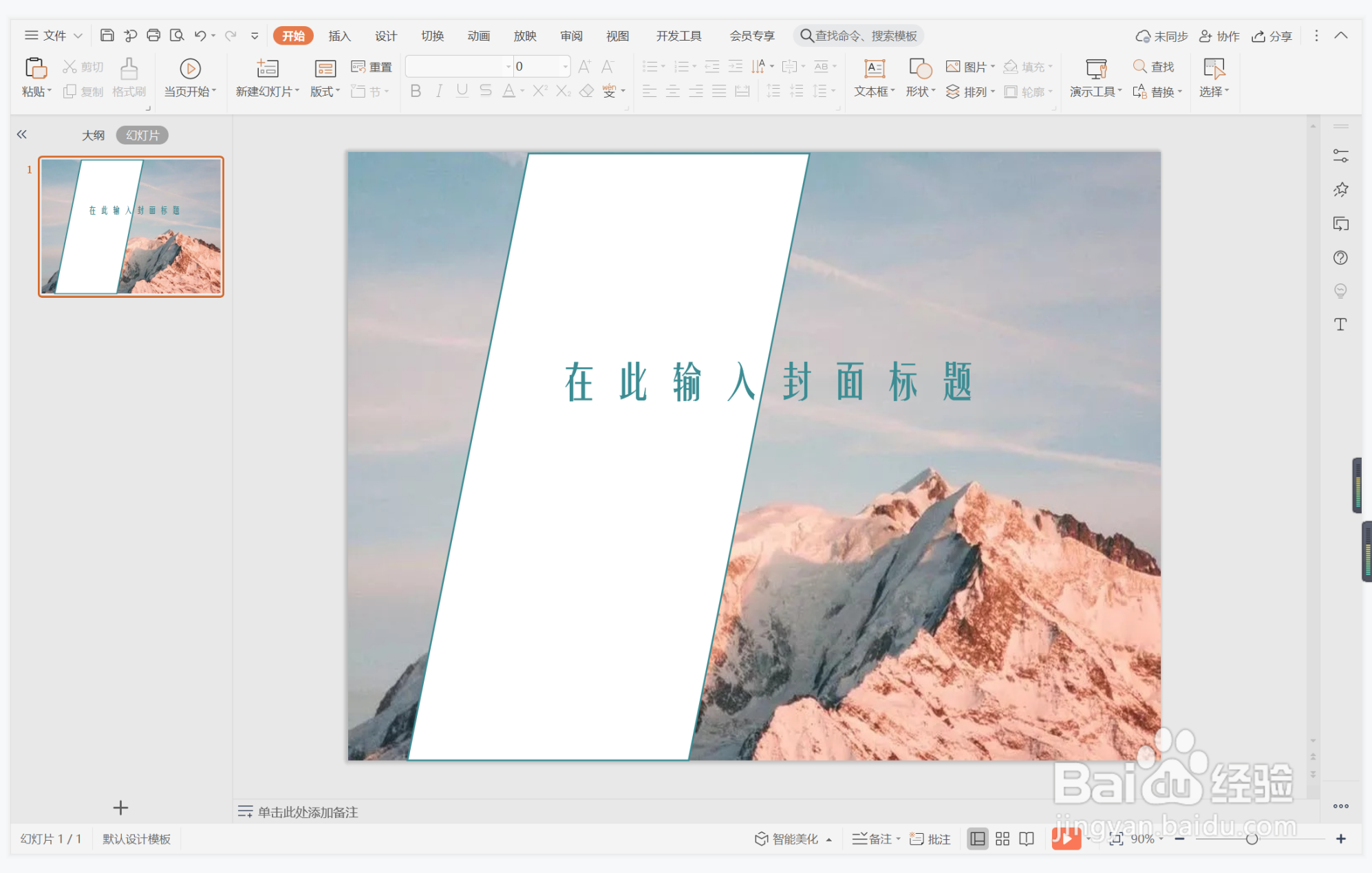
Task: Open the zoom percentage 90% dropdown
Action: [x=1147, y=839]
